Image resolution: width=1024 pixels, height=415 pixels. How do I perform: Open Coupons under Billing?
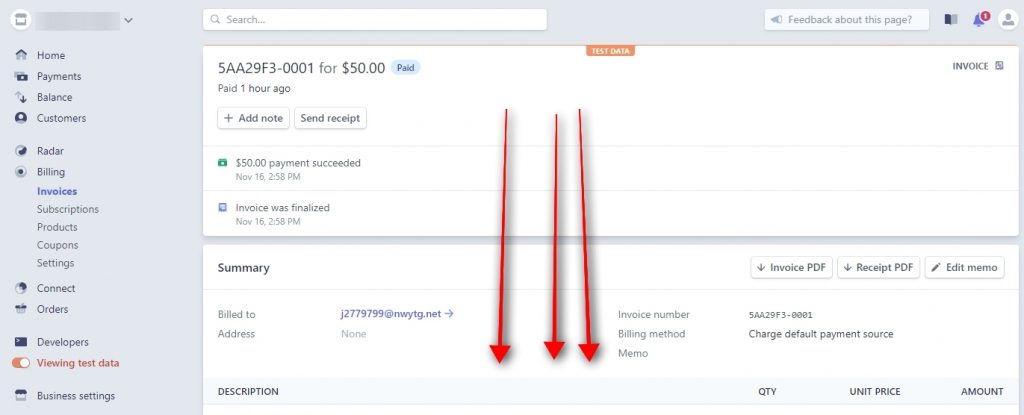coord(58,245)
